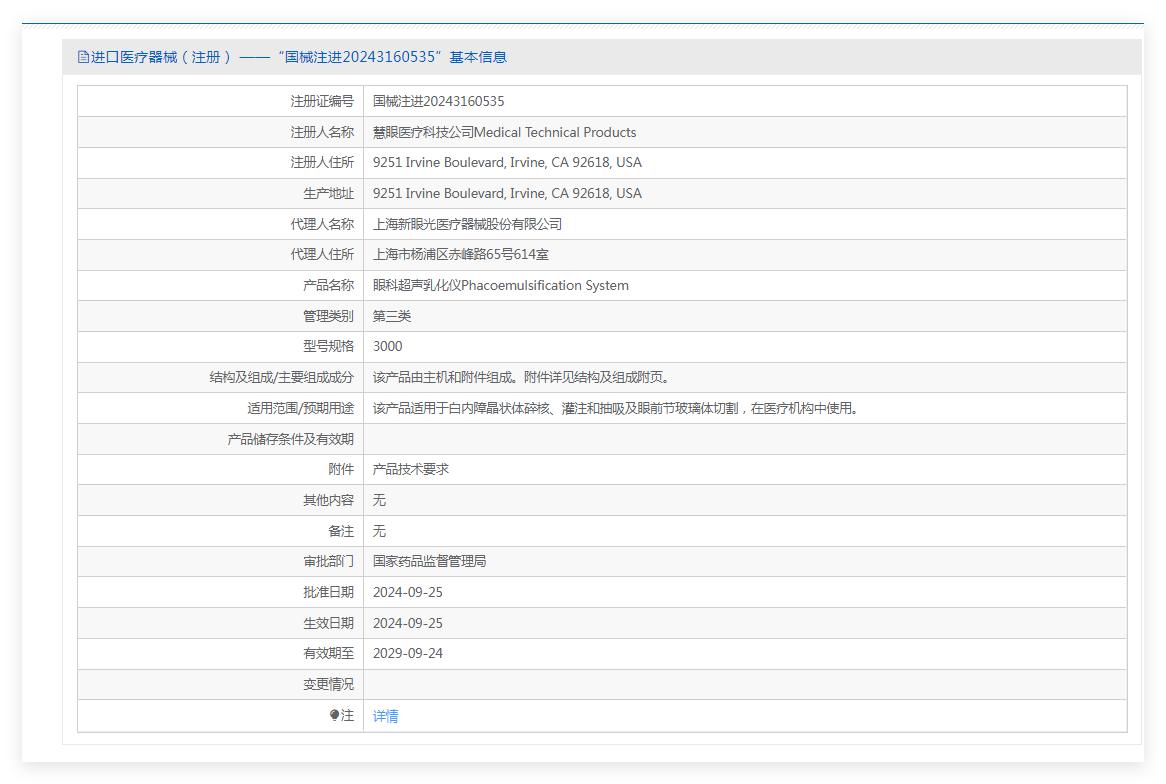Click the 备注 value 无
Viewport: 1166px width, 784px height.
379,531
